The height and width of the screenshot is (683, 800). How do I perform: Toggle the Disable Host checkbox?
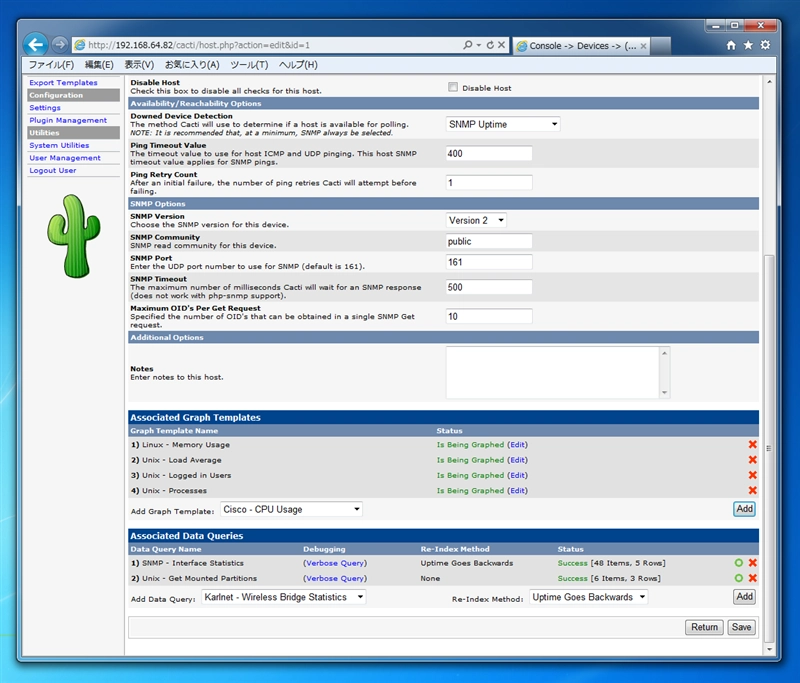(x=453, y=87)
